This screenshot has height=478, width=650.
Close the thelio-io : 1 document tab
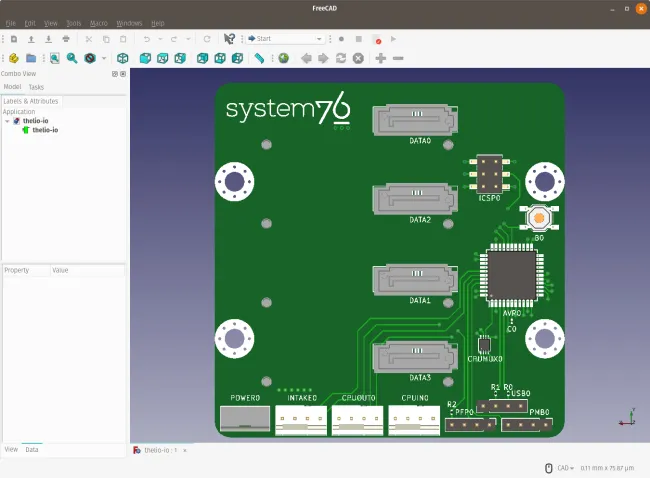tap(185, 451)
